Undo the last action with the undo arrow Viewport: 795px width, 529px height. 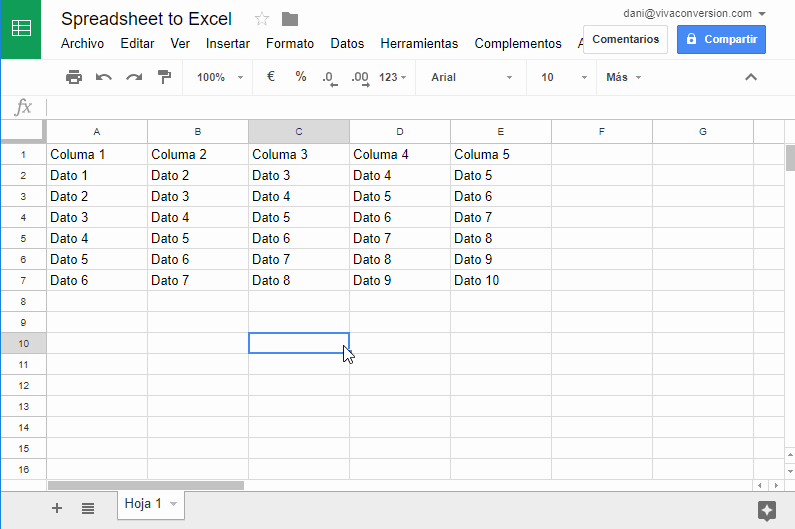click(103, 77)
